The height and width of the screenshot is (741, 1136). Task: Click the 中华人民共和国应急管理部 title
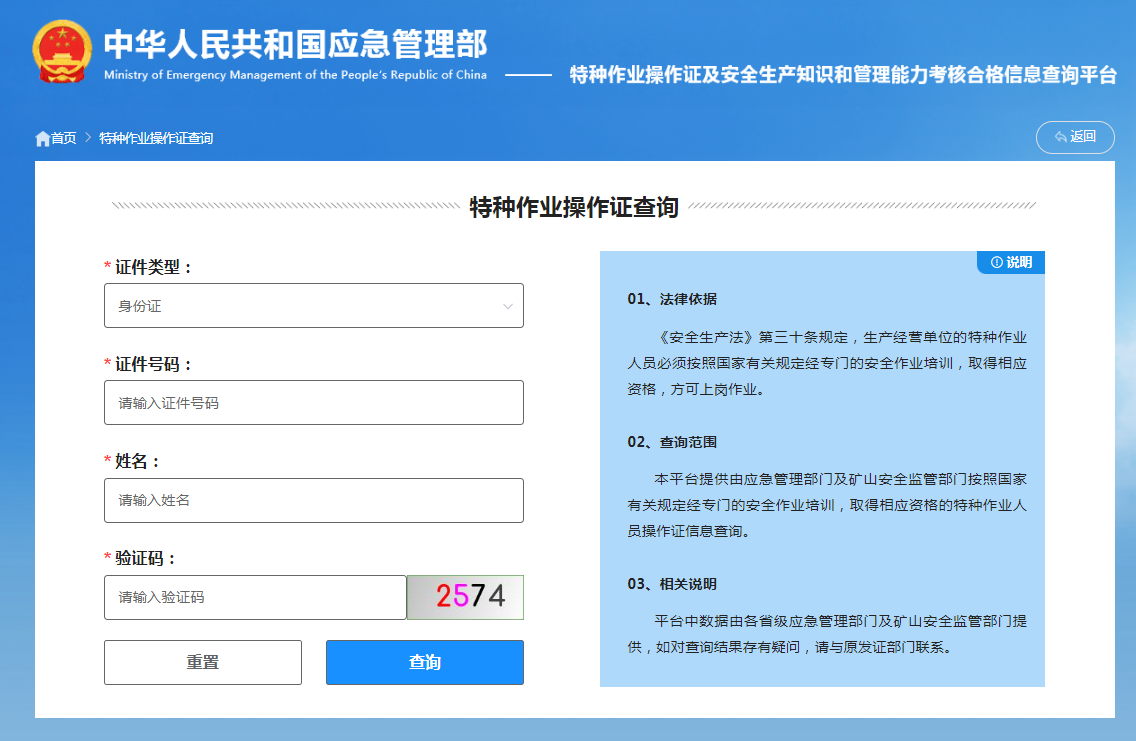(296, 45)
